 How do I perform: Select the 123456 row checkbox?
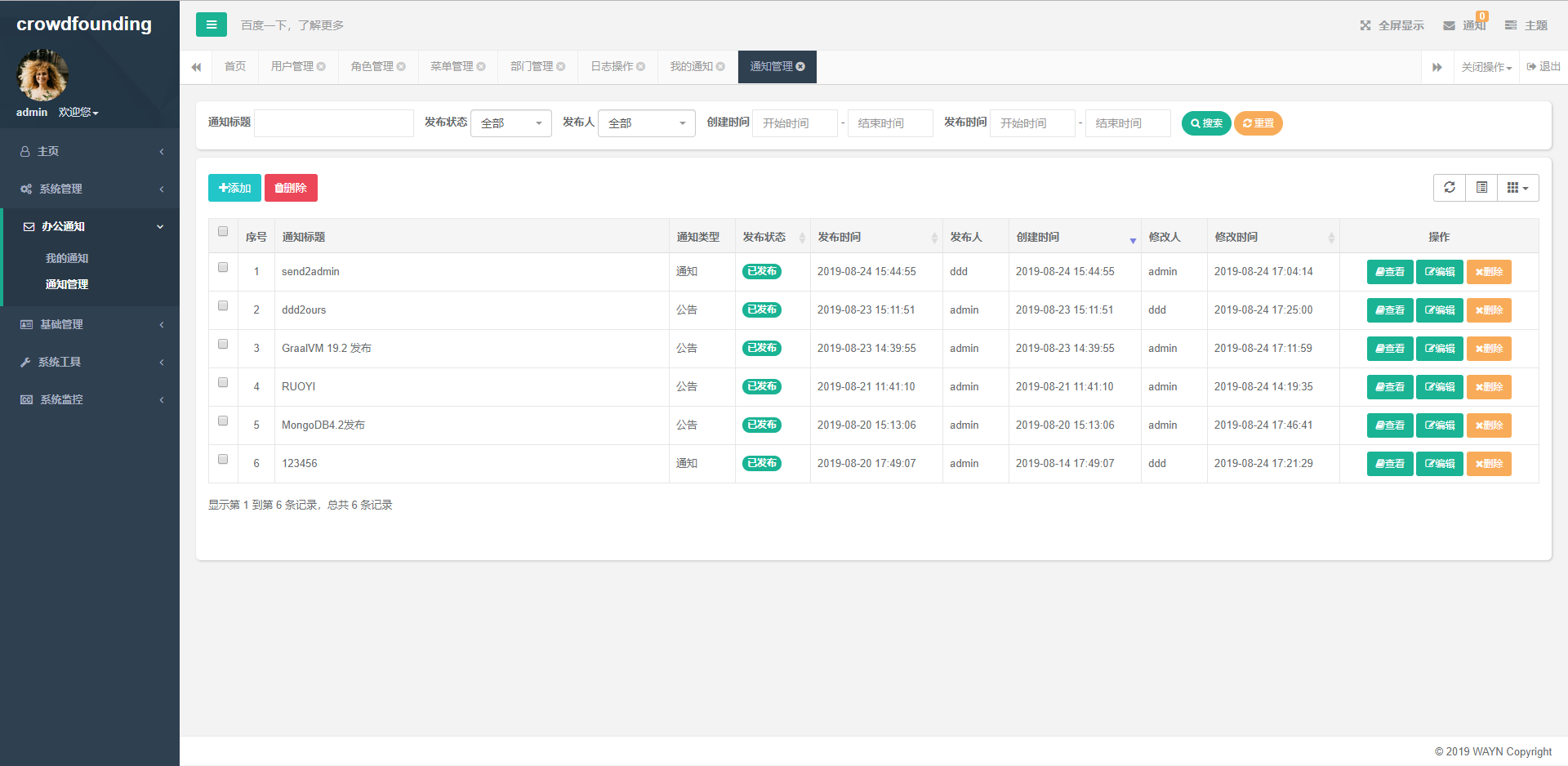point(223,459)
